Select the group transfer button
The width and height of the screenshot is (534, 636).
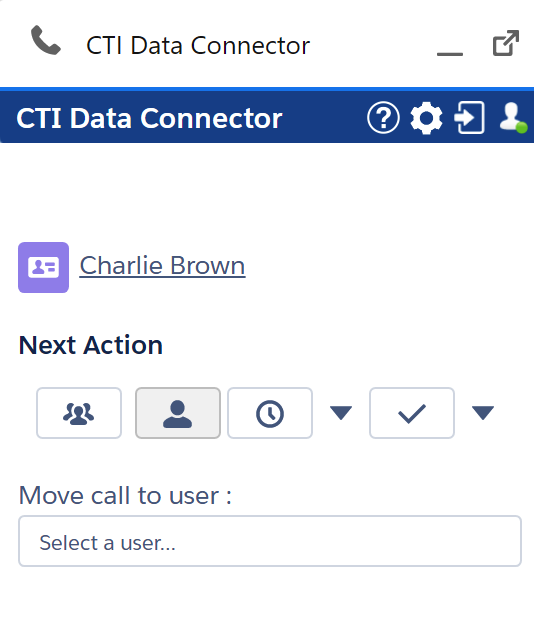(79, 413)
